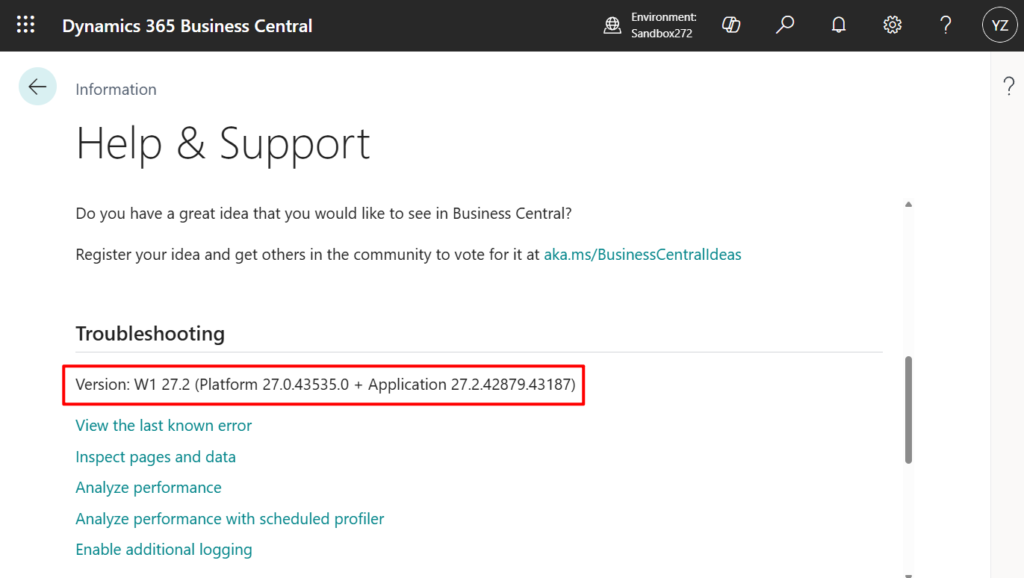The height and width of the screenshot is (578, 1024).
Task: View the last known error
Action: 163,425
